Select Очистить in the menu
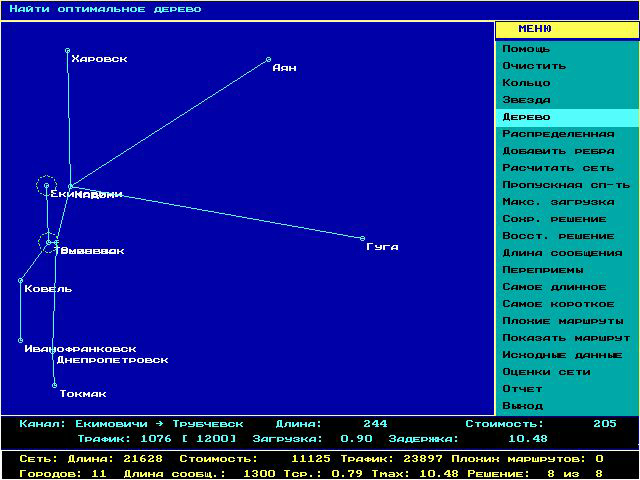 point(567,66)
